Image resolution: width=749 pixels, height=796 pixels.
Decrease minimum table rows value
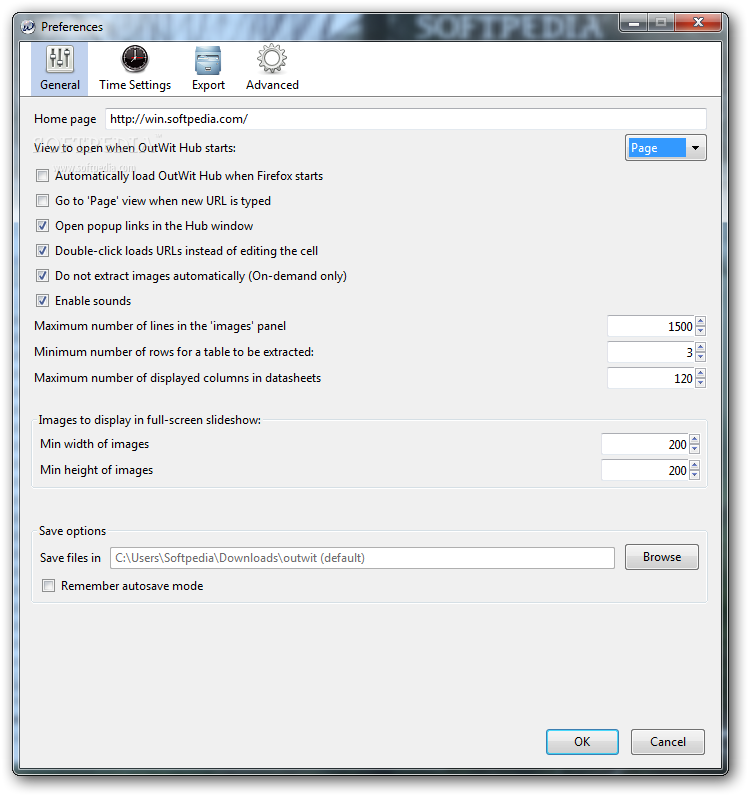[701, 357]
